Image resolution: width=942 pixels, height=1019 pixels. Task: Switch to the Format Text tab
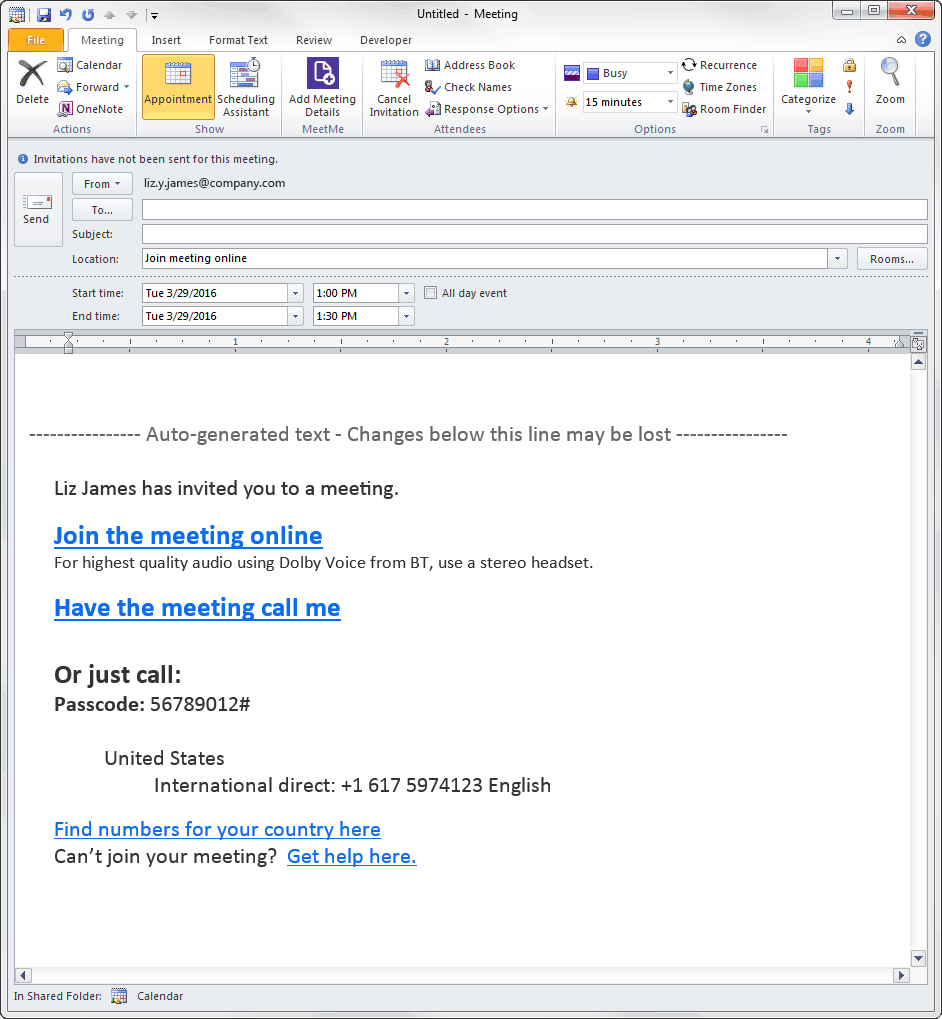[x=237, y=40]
